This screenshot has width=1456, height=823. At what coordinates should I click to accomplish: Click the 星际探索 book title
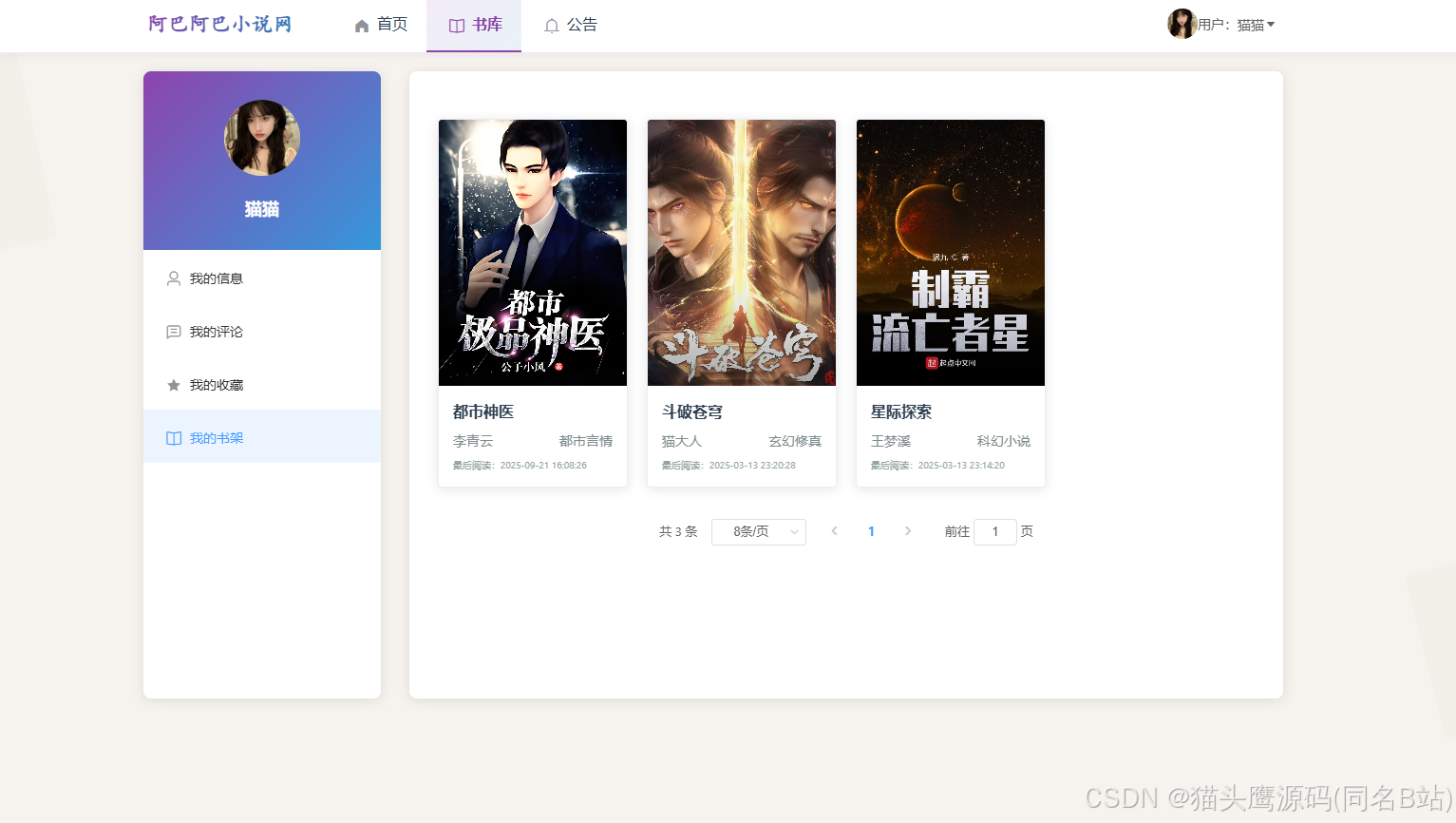tap(901, 411)
